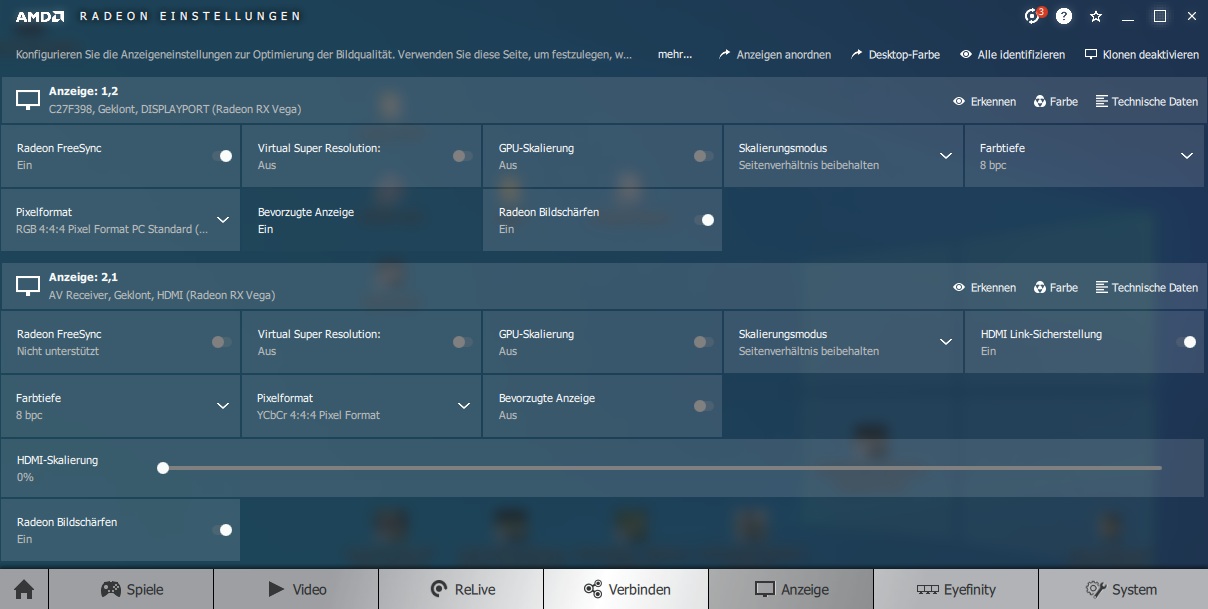
Task: Go to the Home icon tab
Action: 24,589
